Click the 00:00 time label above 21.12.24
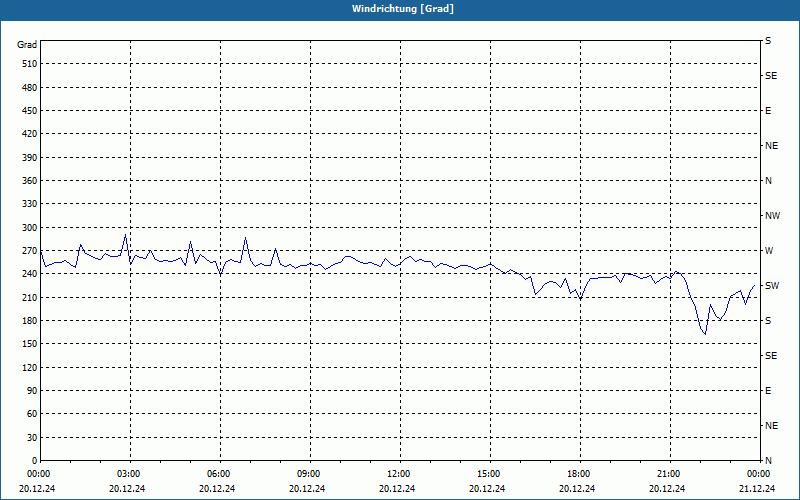Screen dimensions: 800x500 [x=759, y=474]
